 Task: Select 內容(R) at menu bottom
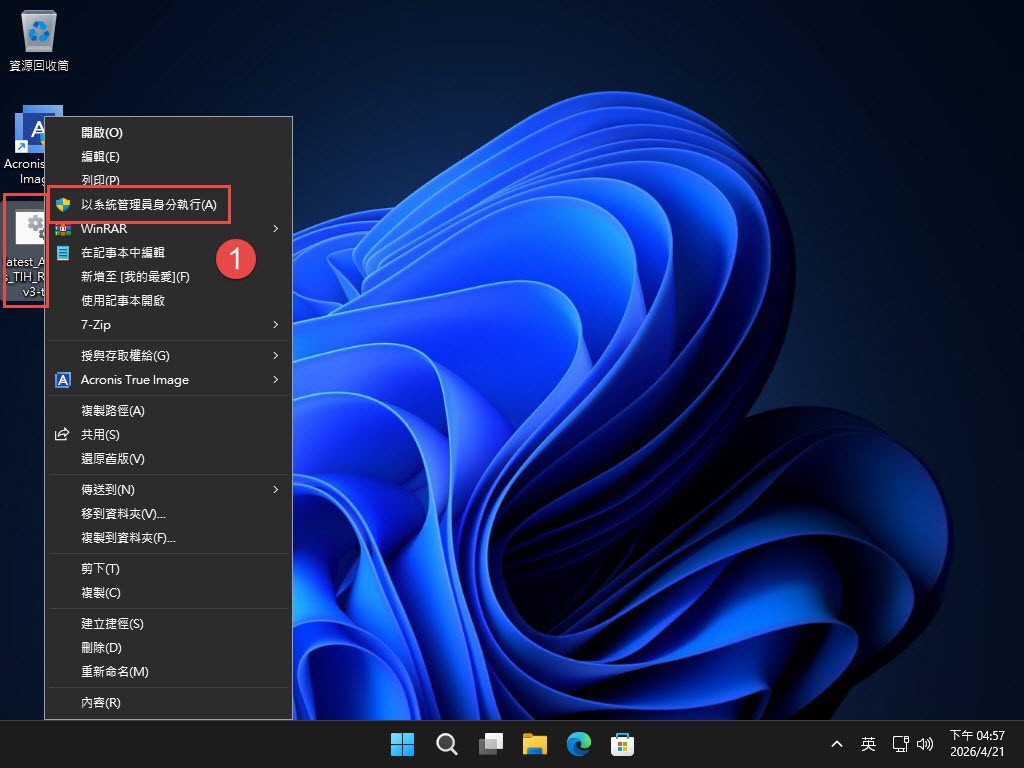coord(101,703)
